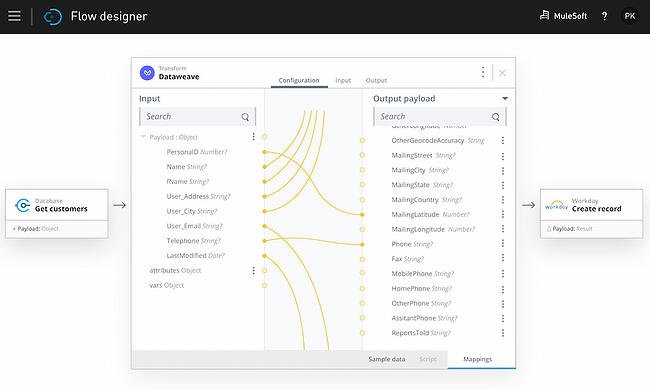Open options for MailingCity output field
Image resolution: width=650 pixels, height=390 pixels.
(x=503, y=170)
